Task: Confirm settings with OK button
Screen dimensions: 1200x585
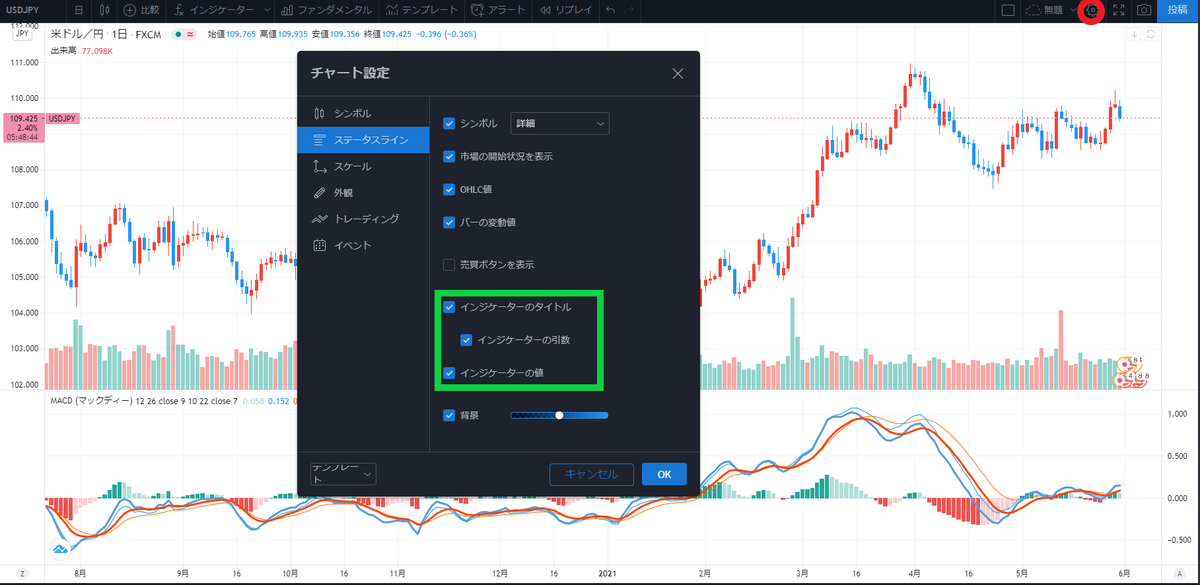Action: point(664,474)
